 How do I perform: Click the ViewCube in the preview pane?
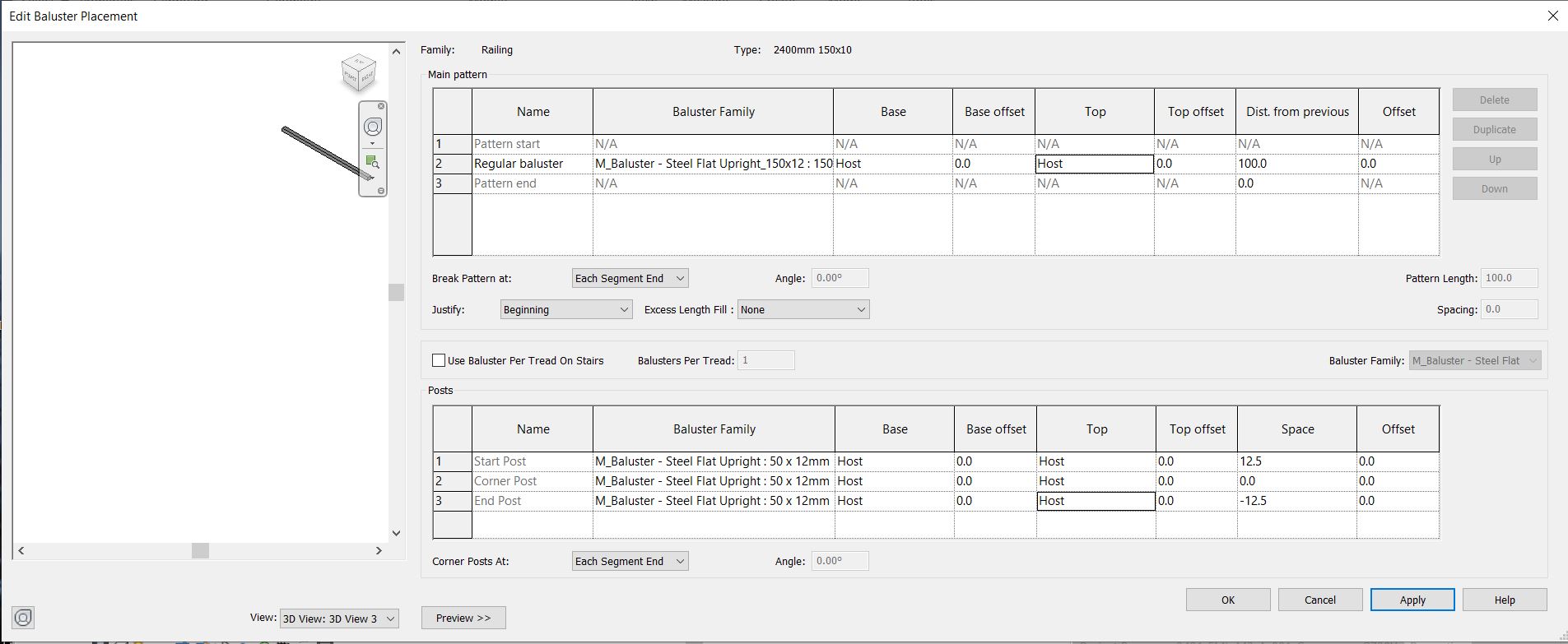click(359, 73)
